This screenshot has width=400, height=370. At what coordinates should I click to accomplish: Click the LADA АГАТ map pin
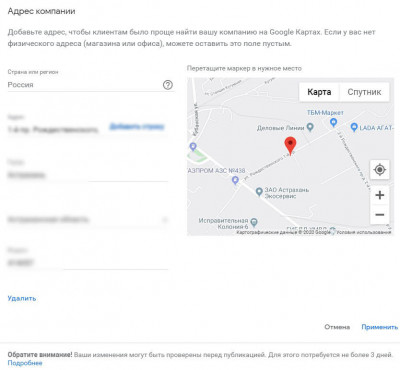tap(354, 127)
